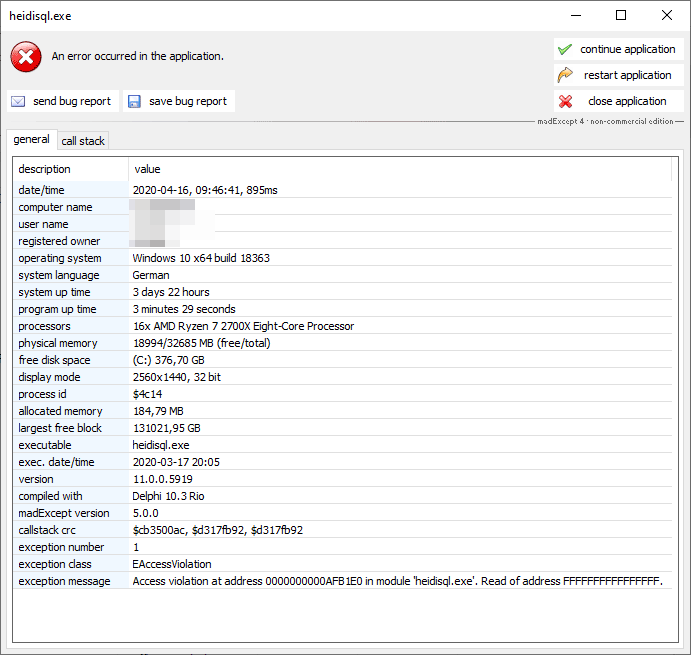
Task: Switch to the call stack tab
Action: [83, 141]
